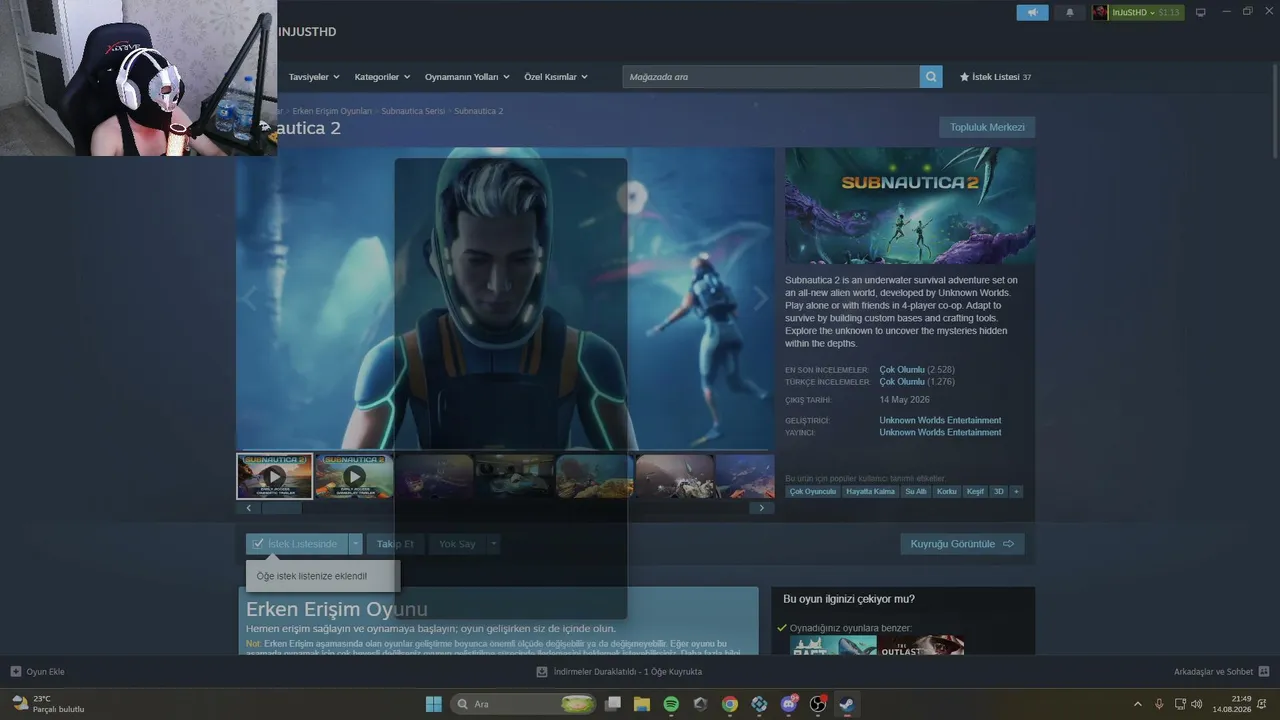Enter Big Picture mode via monitor icon
The image size is (1280, 720).
(x=1201, y=13)
